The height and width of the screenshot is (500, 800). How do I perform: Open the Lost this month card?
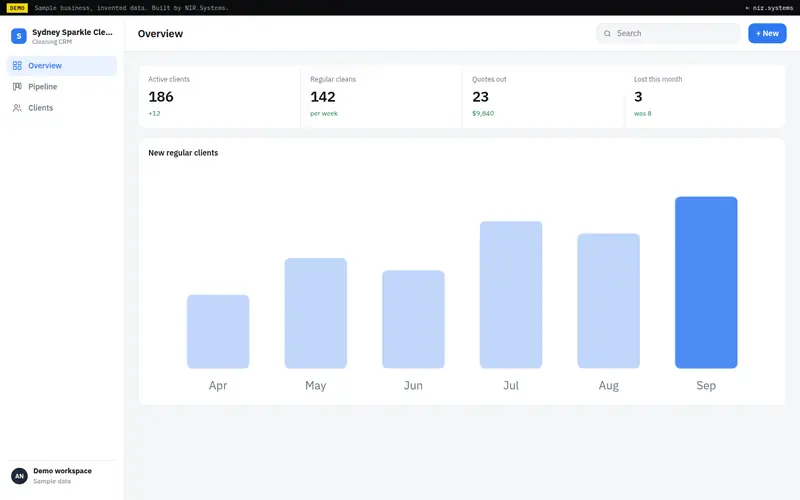click(x=705, y=96)
